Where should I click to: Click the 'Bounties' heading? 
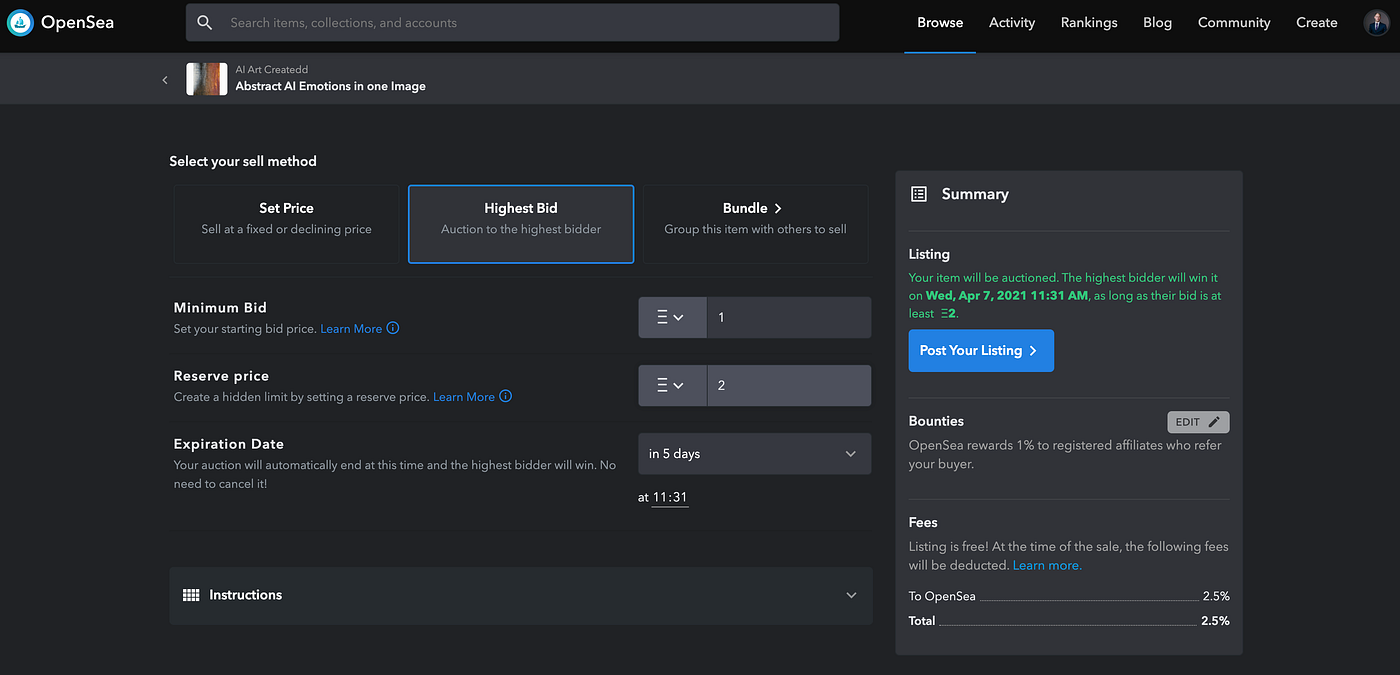click(936, 421)
